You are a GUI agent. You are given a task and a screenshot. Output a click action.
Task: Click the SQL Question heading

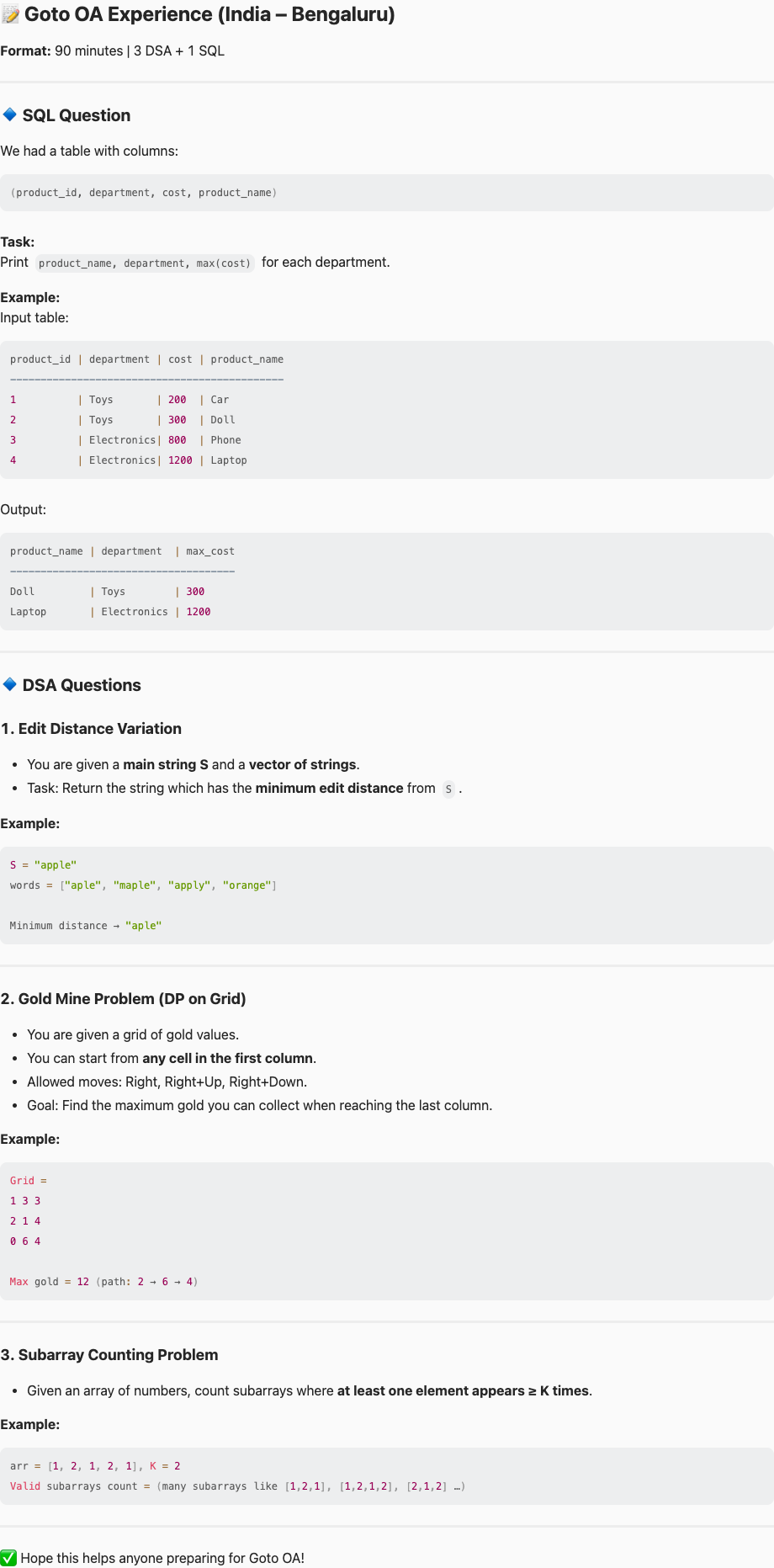point(77,115)
